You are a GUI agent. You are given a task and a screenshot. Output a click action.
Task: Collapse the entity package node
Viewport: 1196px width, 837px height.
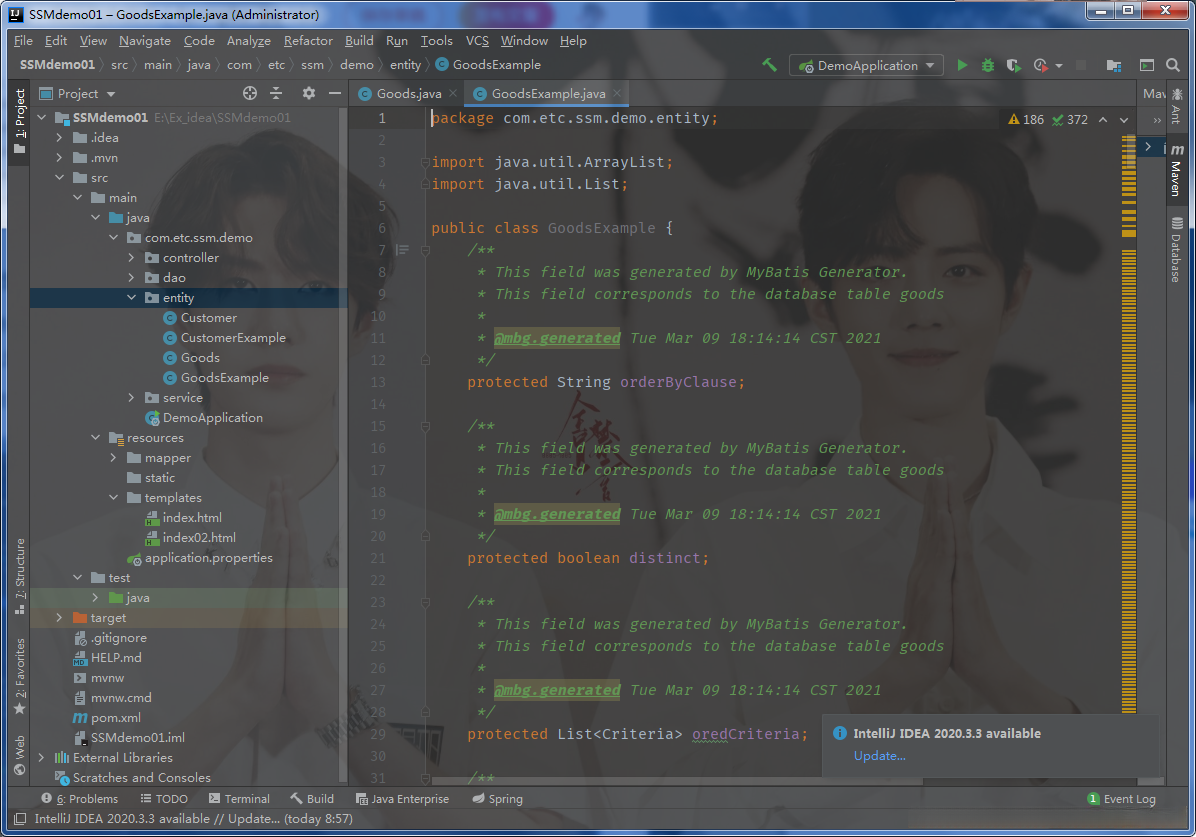point(132,298)
